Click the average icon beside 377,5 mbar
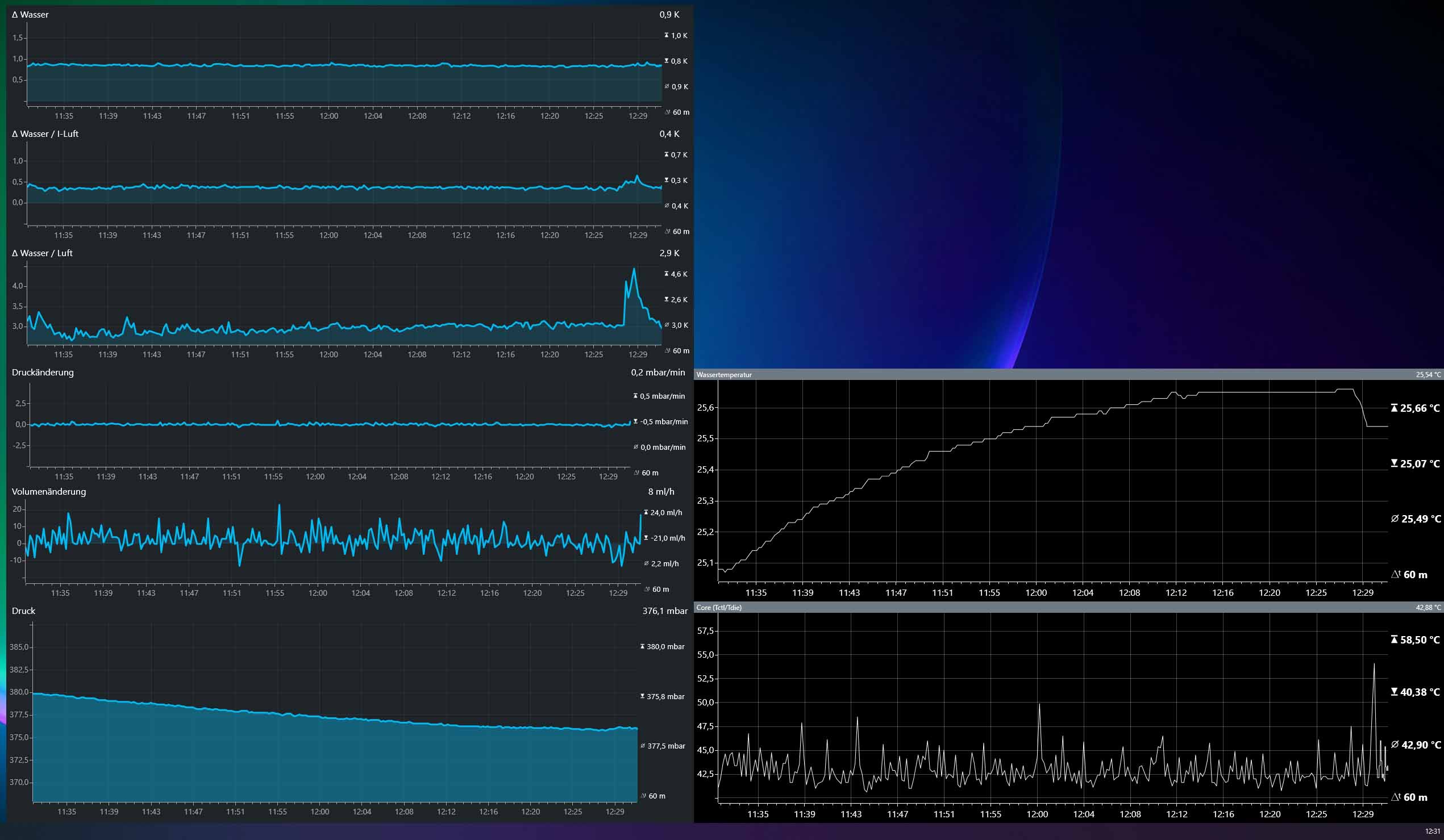The height and width of the screenshot is (840, 1444). 642,746
